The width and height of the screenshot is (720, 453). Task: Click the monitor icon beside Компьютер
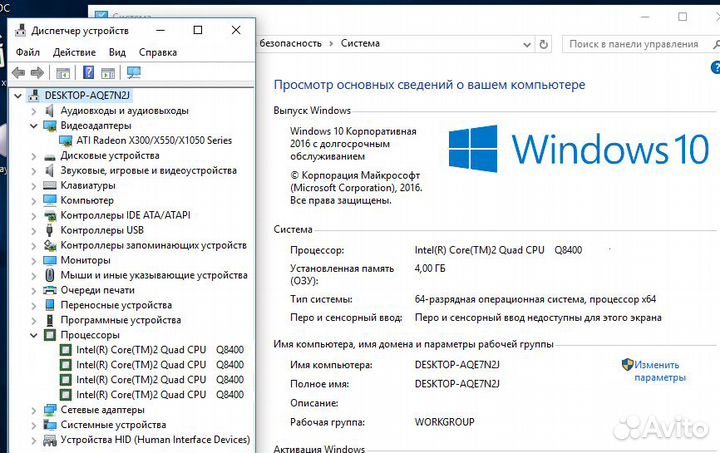coord(50,200)
